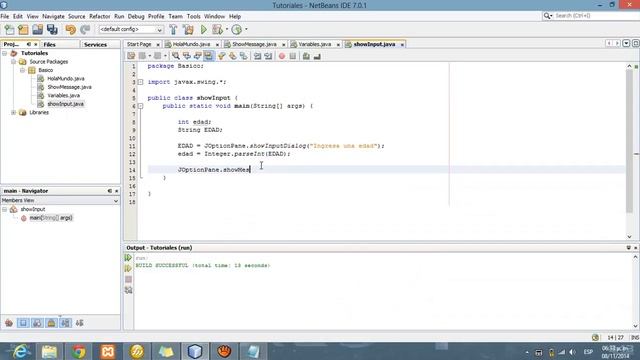Viewport: 640px width, 360px height.
Task: Click the Find Selection magnifier in the editor toolbar
Action: [x=176, y=56]
